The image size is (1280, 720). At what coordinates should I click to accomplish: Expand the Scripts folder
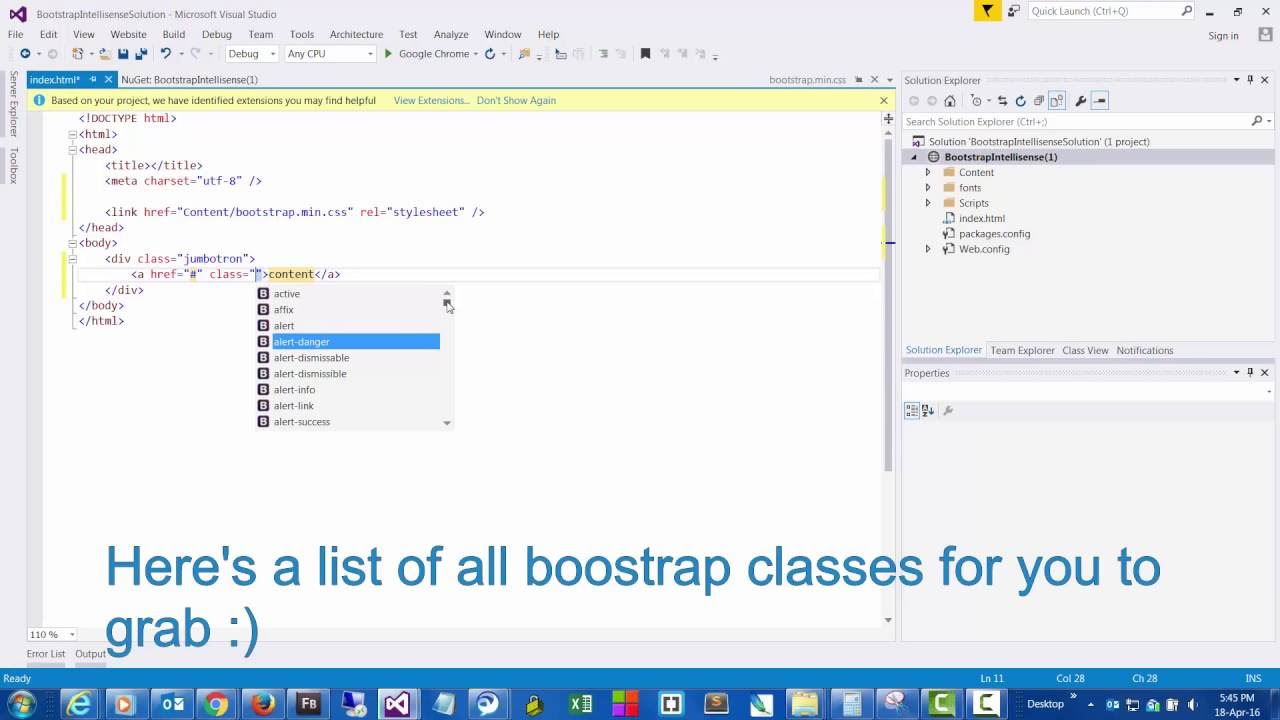(928, 203)
